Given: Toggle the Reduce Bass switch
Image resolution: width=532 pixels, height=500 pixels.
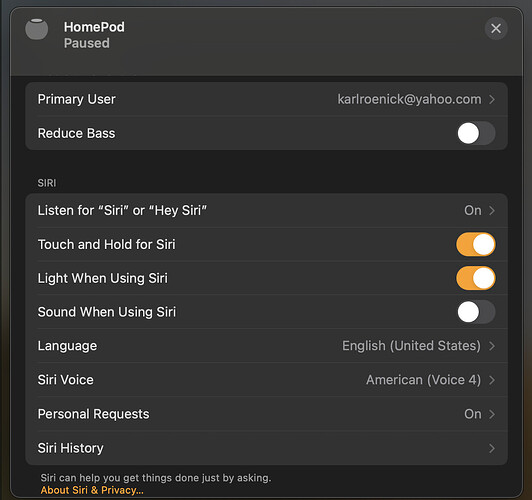Looking at the screenshot, I should coord(476,133).
